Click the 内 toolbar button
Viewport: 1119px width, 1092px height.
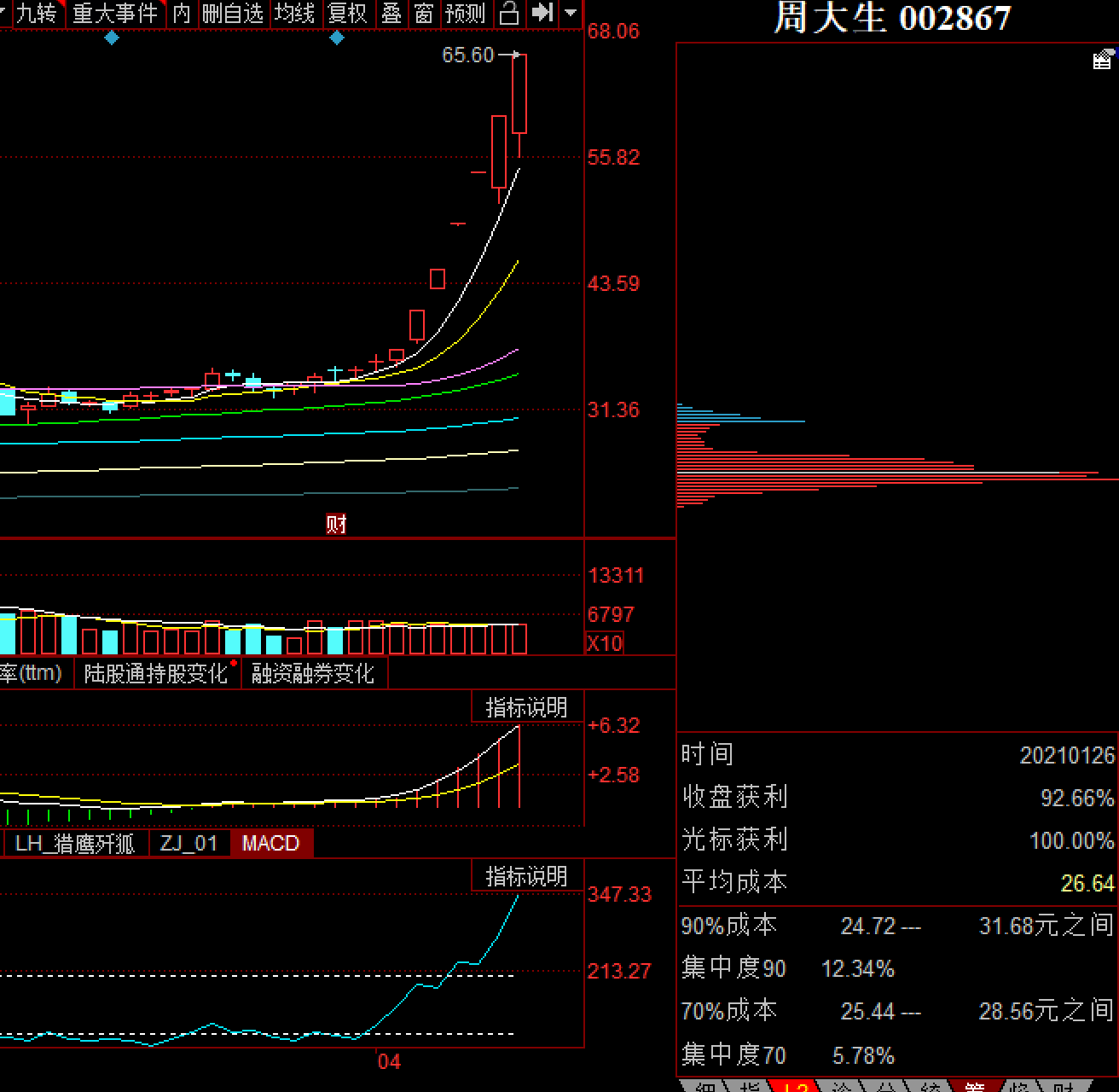tap(182, 14)
